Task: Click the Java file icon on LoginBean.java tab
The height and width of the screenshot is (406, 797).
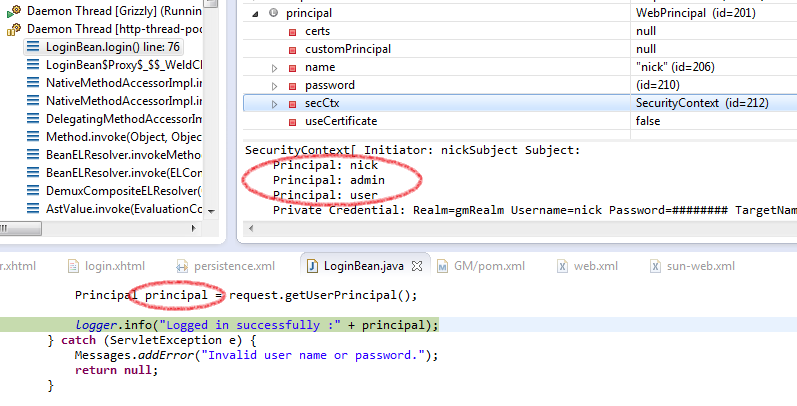Action: tap(313, 266)
